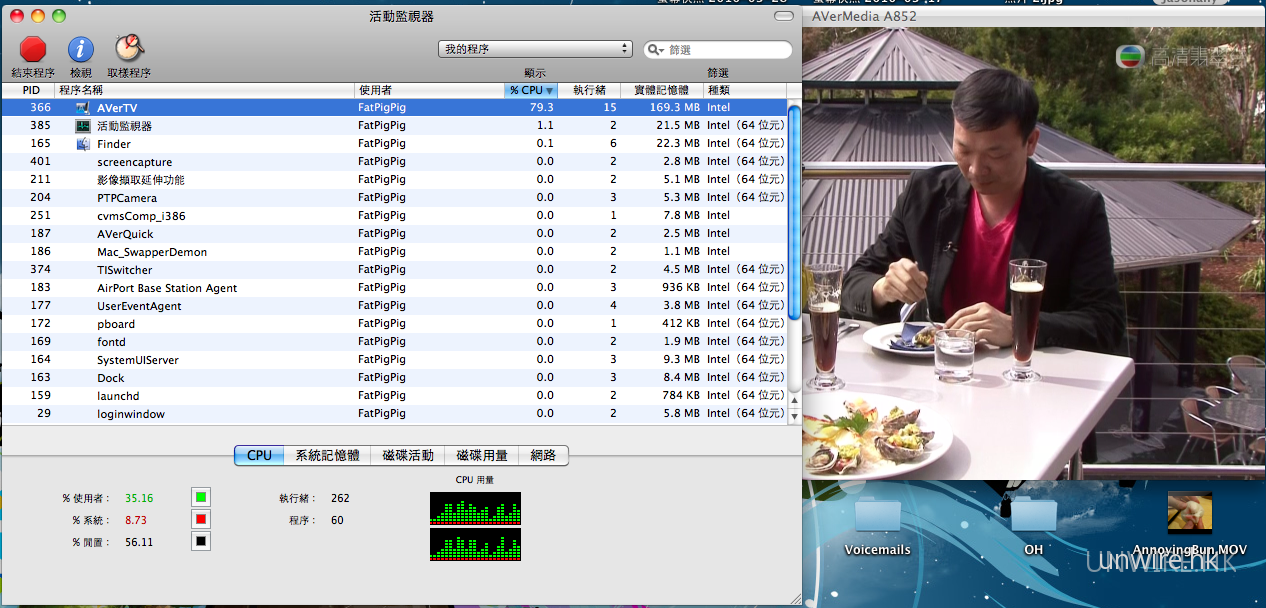Click the red 結束程序 stop-sign icon
Image resolution: width=1266 pixels, height=608 pixels.
pos(33,49)
